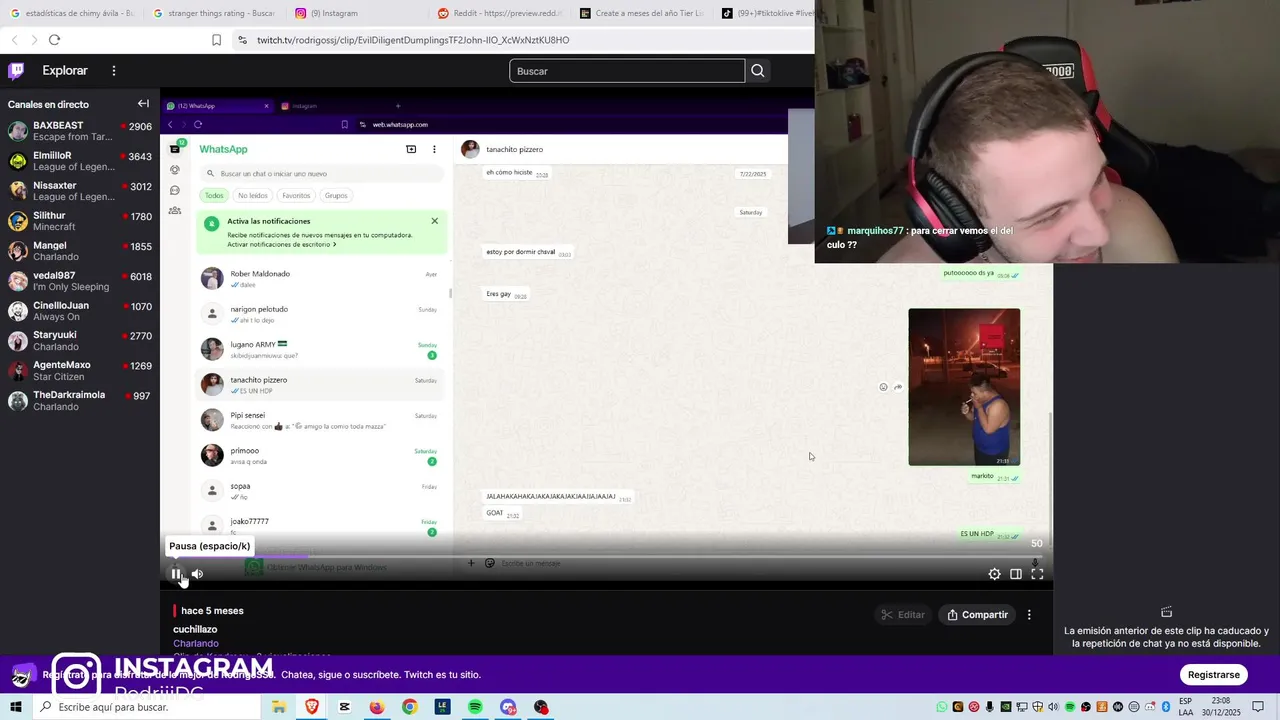This screenshot has height=720, width=1280.
Task: Open CinellloJuan channel in sidebar
Action: pos(80,311)
